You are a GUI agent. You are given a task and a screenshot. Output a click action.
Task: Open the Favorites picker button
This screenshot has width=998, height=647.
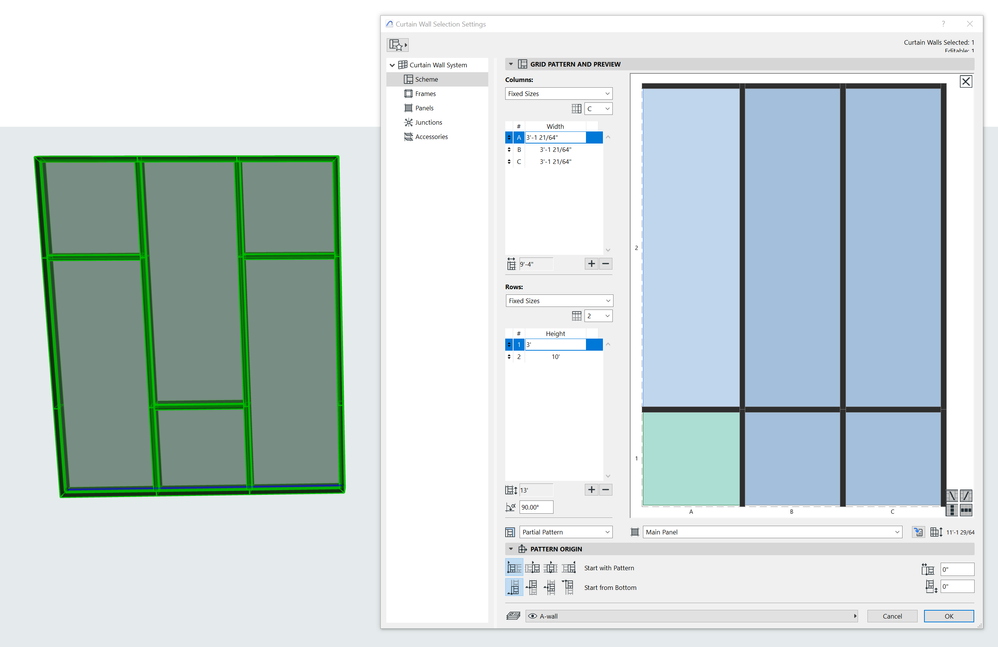click(x=397, y=45)
